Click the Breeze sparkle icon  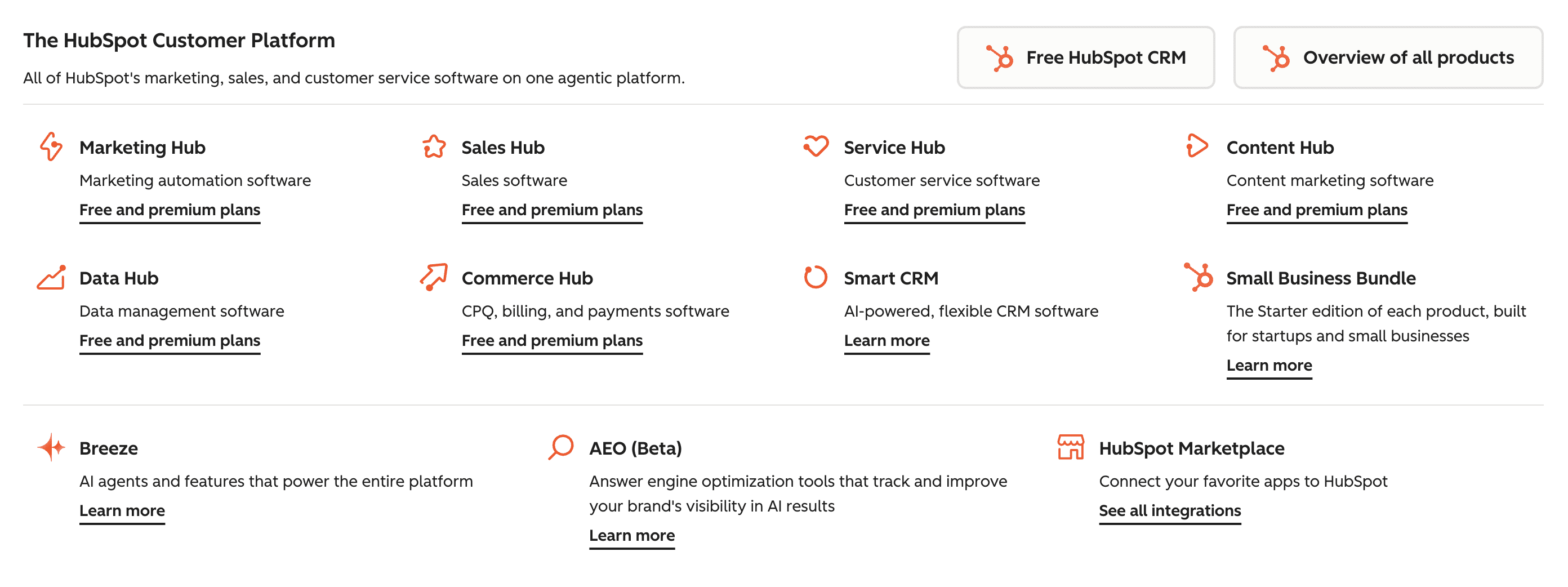(51, 447)
